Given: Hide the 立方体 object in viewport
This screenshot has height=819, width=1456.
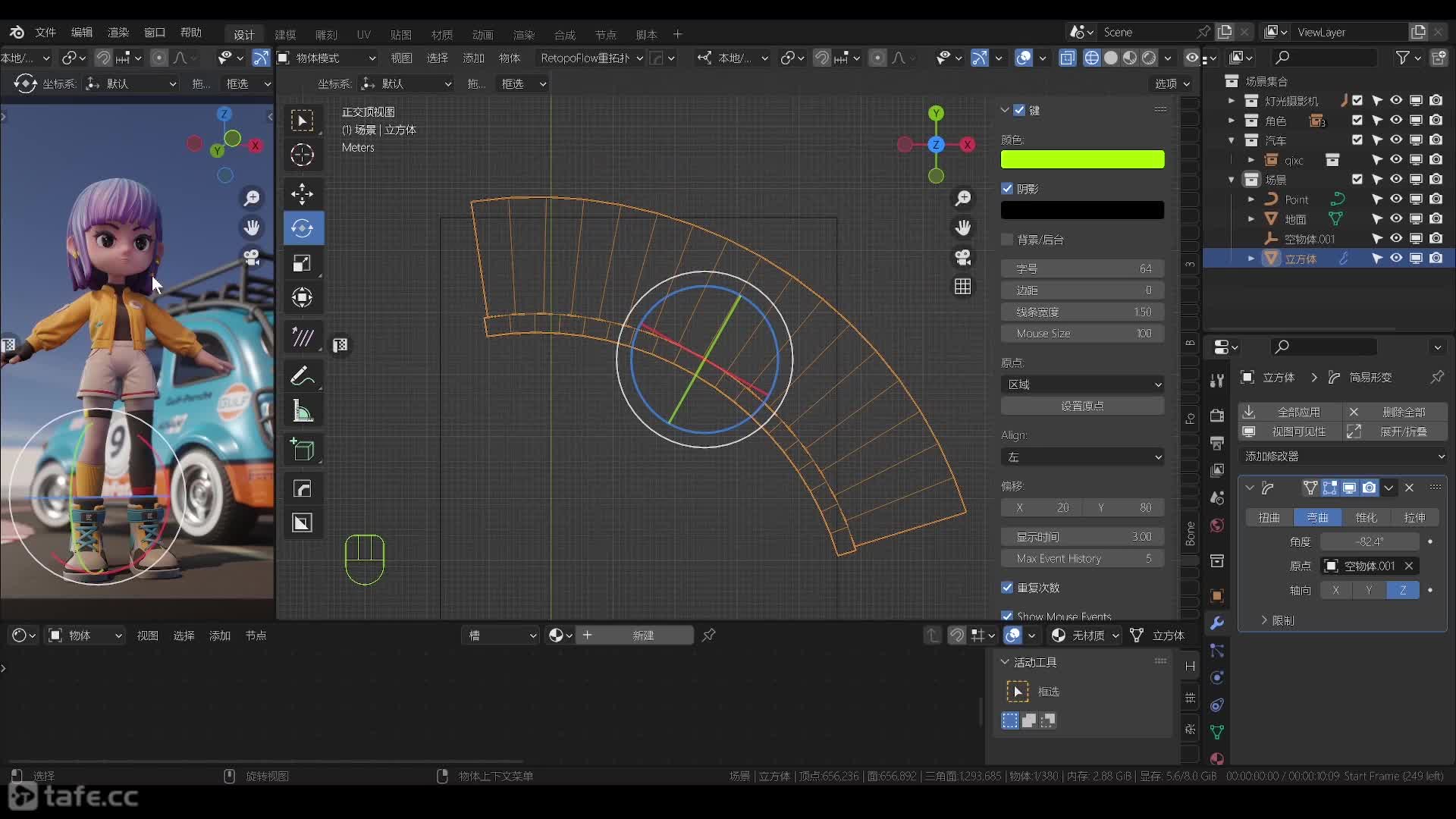Looking at the screenshot, I should pos(1396,259).
